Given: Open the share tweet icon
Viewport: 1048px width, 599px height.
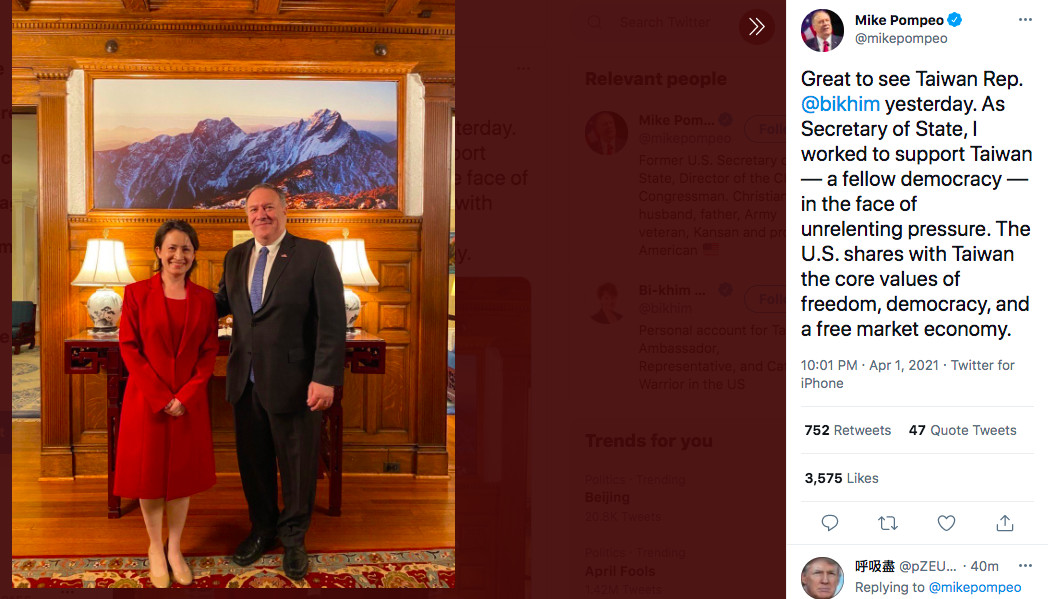Looking at the screenshot, I should 1005,523.
